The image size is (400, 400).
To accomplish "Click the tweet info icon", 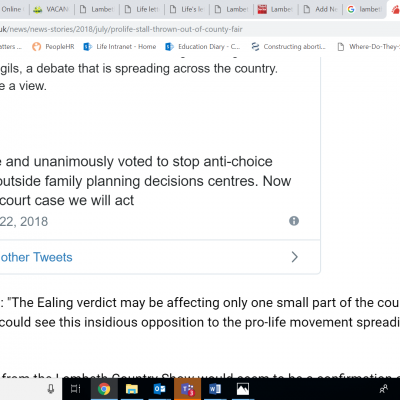I will (x=294, y=221).
